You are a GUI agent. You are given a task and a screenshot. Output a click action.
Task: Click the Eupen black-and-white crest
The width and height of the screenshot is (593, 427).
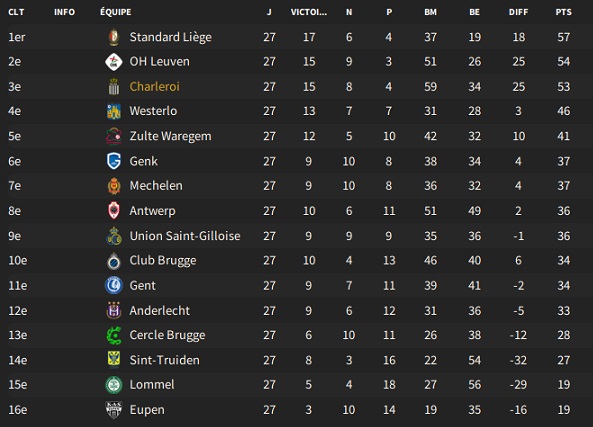click(x=114, y=410)
